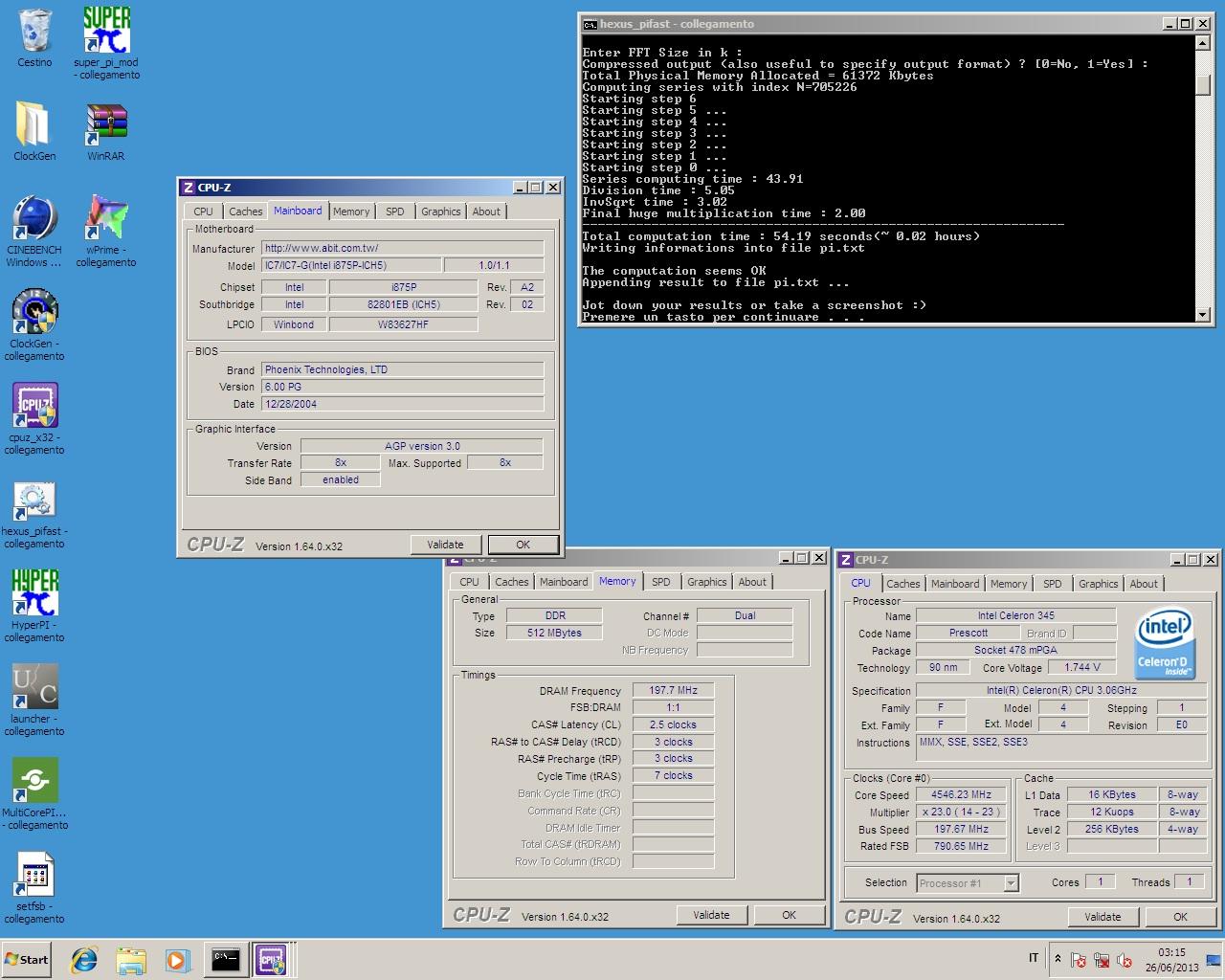The image size is (1225, 980).
Task: Click scroll down arrow in hexus_pifast console
Action: 1204,314
